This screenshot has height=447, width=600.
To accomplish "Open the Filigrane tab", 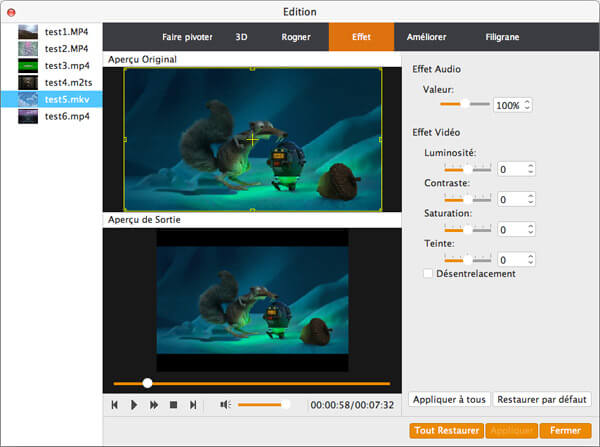I will pyautogui.click(x=503, y=37).
